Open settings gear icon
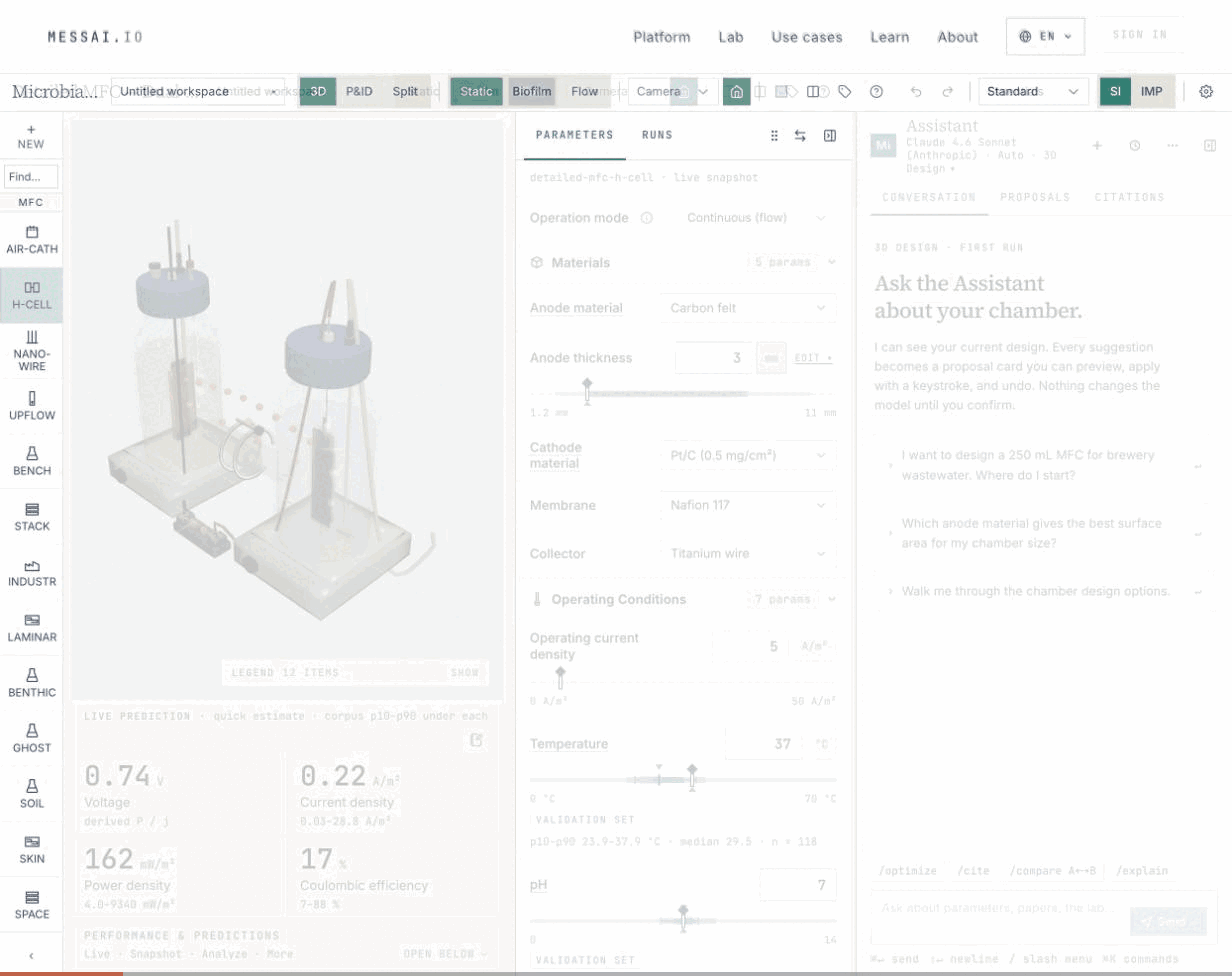The width and height of the screenshot is (1232, 976). point(1206,91)
